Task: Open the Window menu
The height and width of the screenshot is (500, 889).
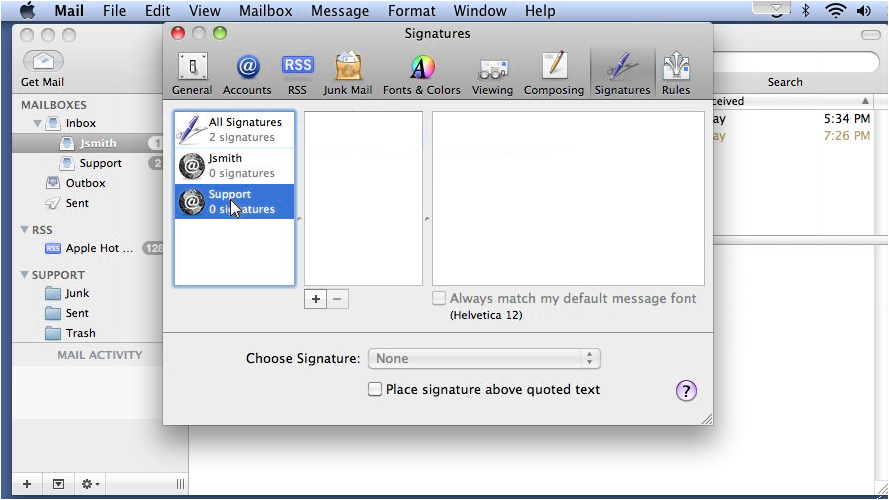Action: pyautogui.click(x=480, y=10)
